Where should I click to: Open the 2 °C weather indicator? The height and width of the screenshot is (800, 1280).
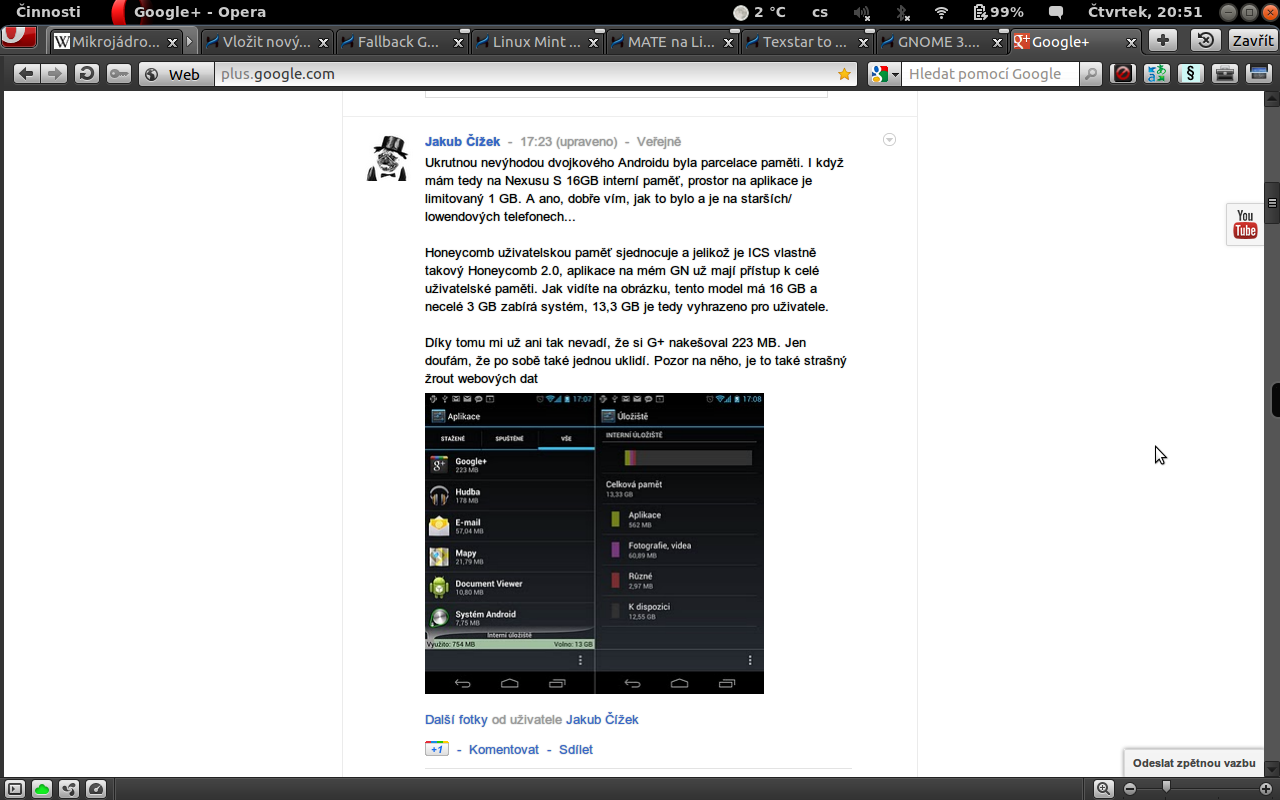click(761, 12)
